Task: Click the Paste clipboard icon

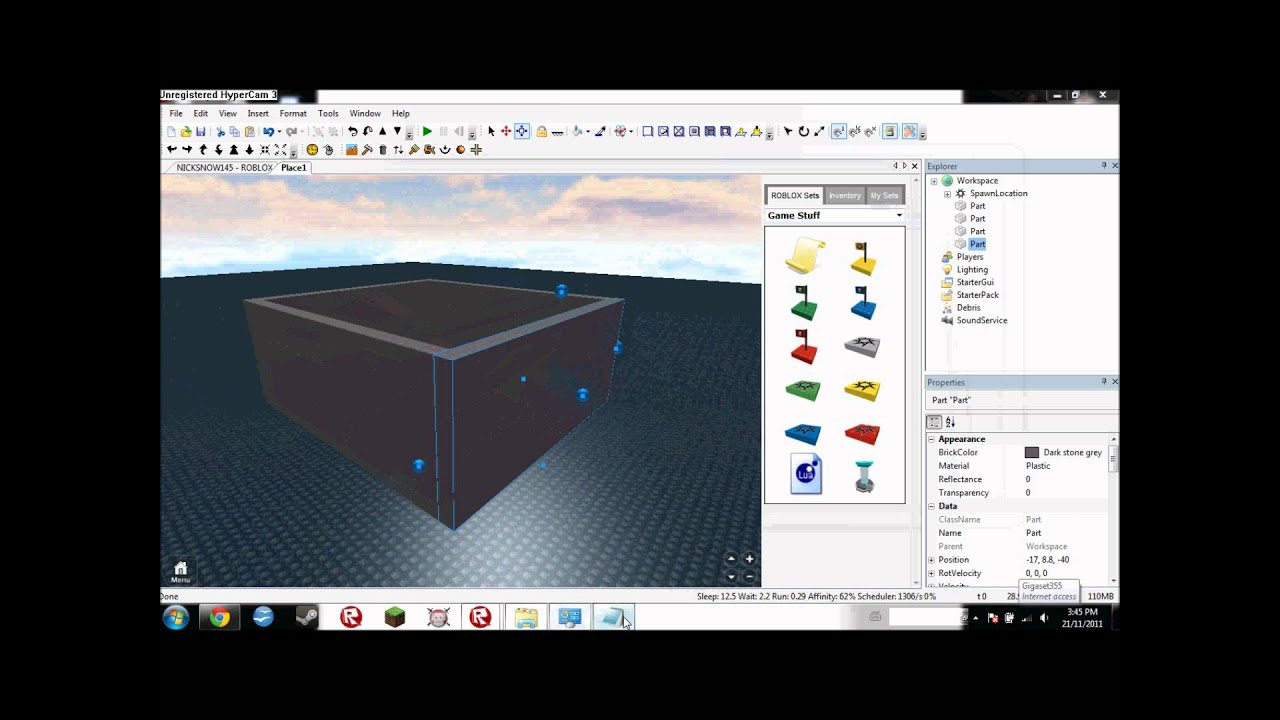Action: (249, 132)
